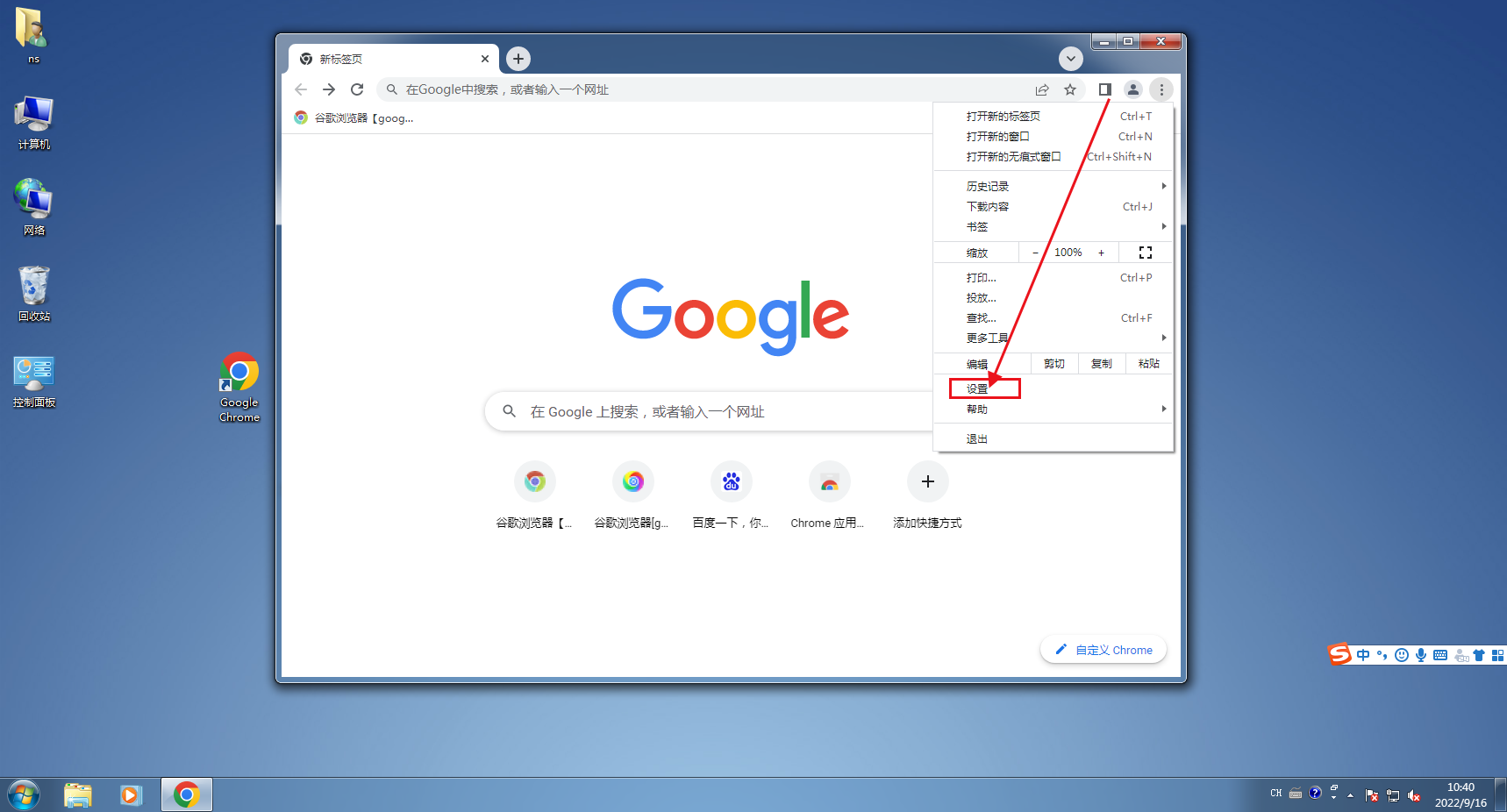Select the 回收站 recycle bin icon
This screenshot has height=812, width=1507.
pyautogui.click(x=33, y=294)
